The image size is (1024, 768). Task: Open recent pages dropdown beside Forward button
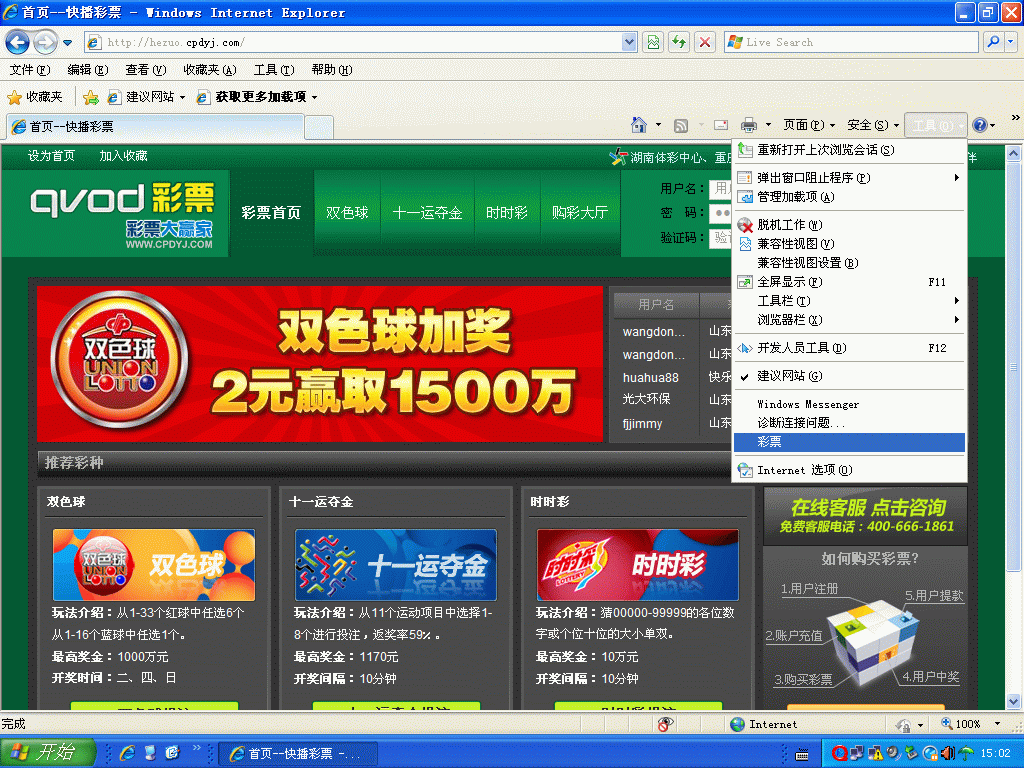coord(67,44)
